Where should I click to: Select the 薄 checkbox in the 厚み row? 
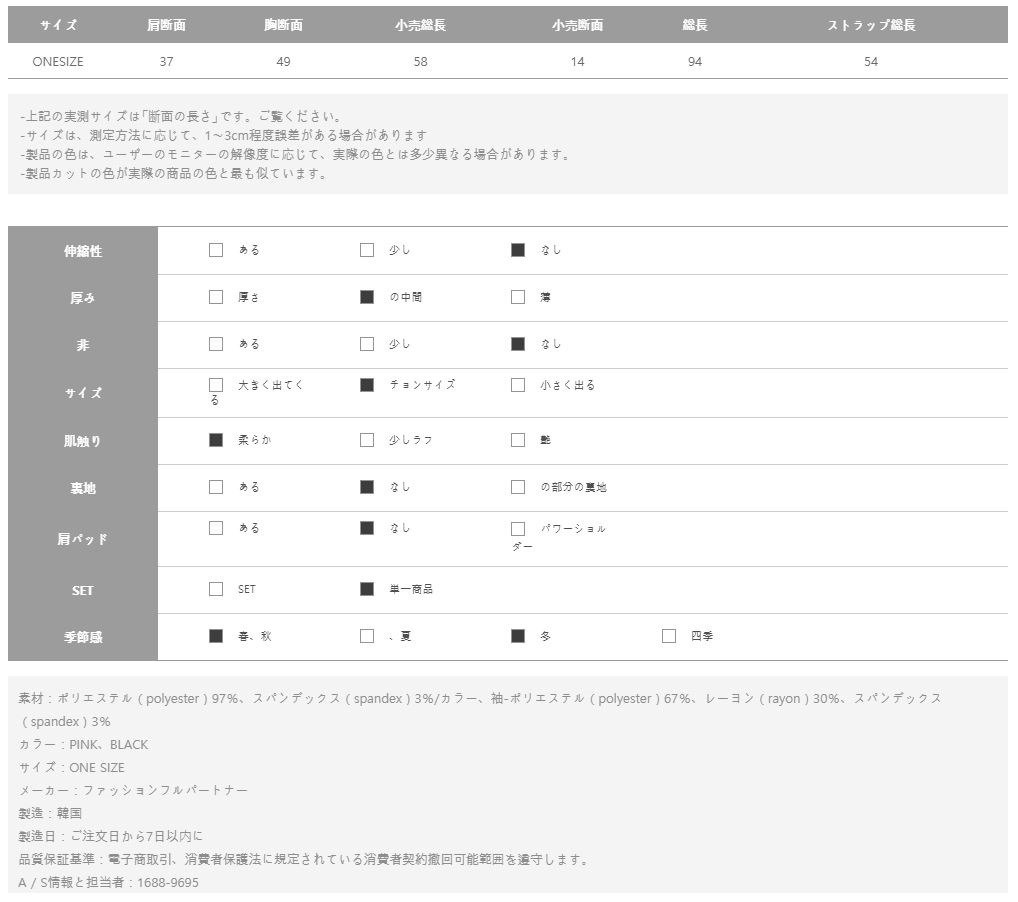[x=518, y=297]
